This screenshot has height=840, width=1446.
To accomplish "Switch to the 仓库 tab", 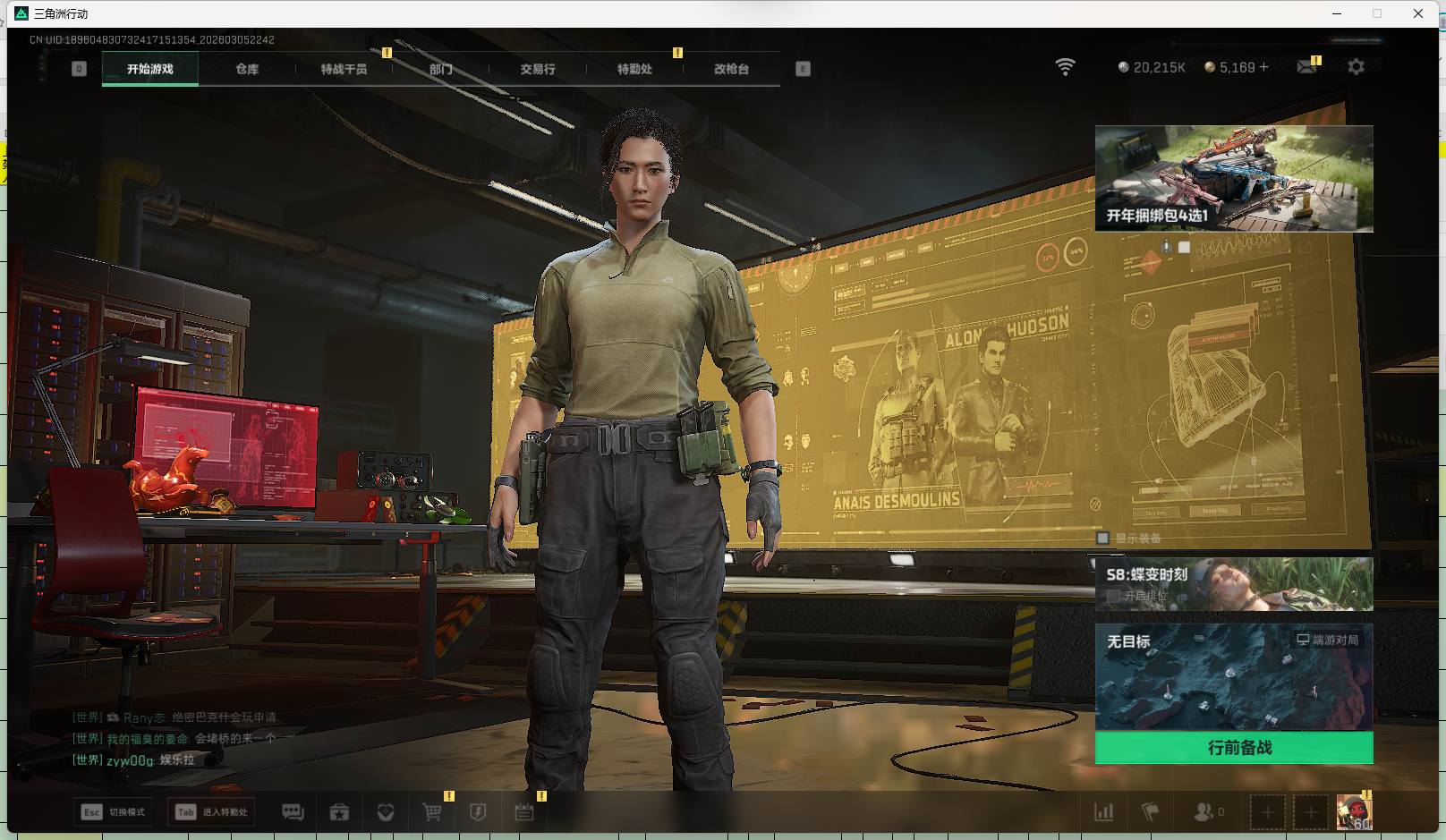I will click(x=247, y=69).
